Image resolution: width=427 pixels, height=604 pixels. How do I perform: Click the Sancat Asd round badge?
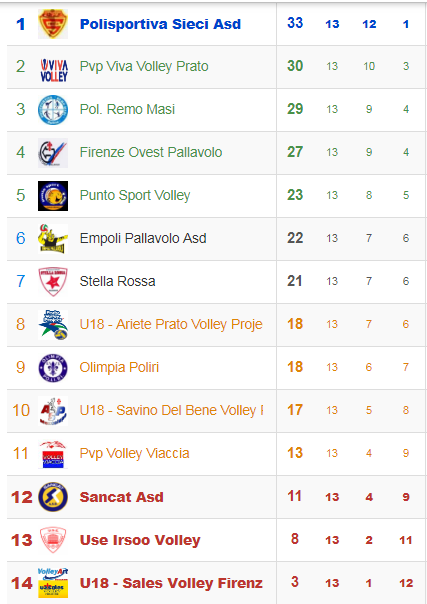click(53, 497)
